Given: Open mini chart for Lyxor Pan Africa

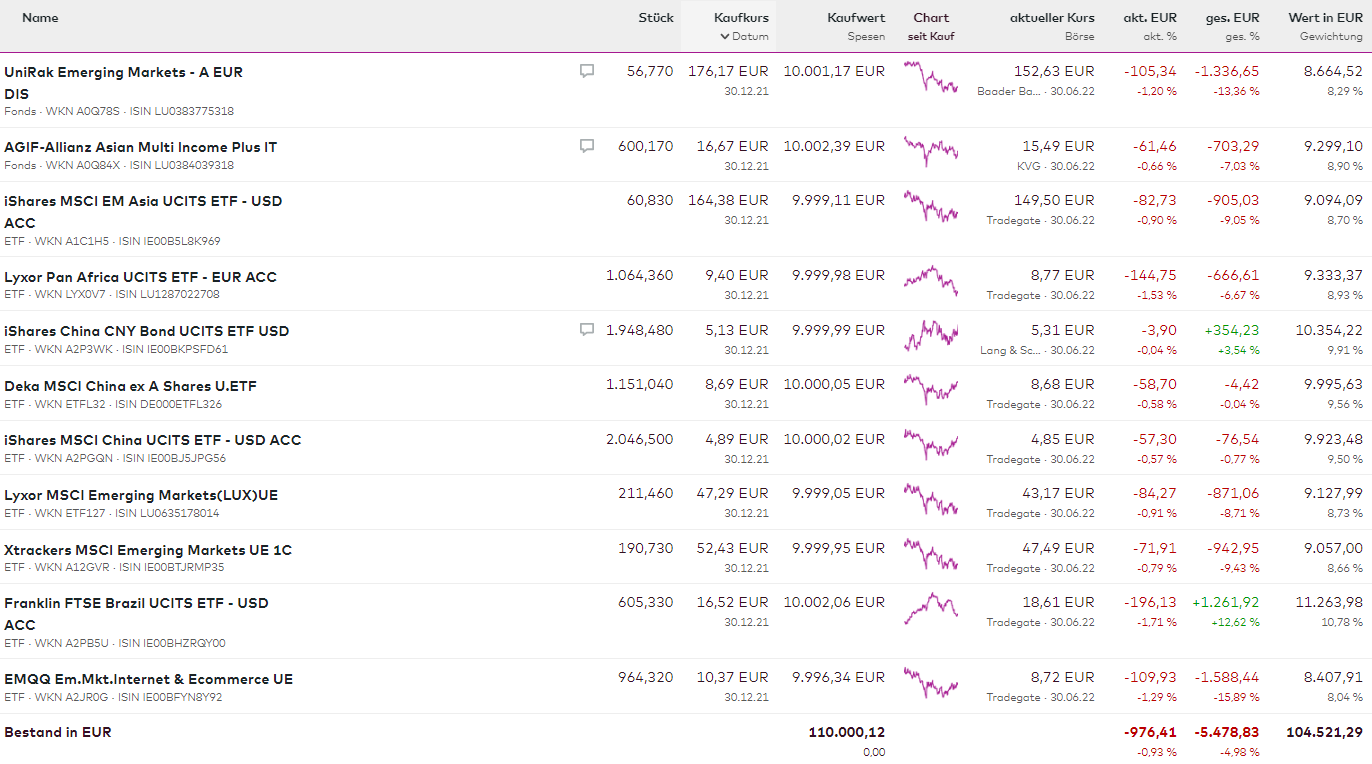Looking at the screenshot, I should tap(931, 280).
